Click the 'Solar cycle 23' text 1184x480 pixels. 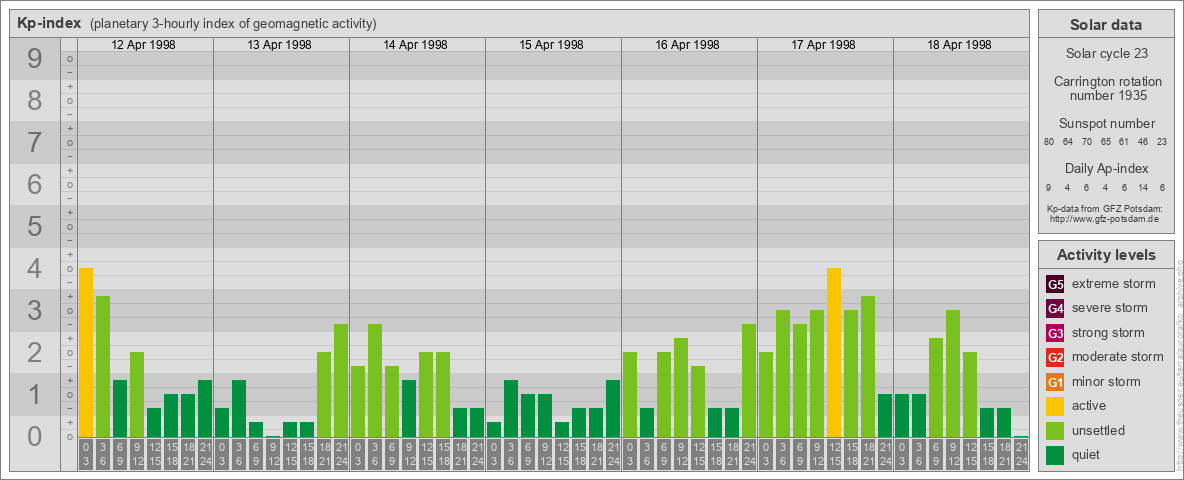coord(1106,54)
